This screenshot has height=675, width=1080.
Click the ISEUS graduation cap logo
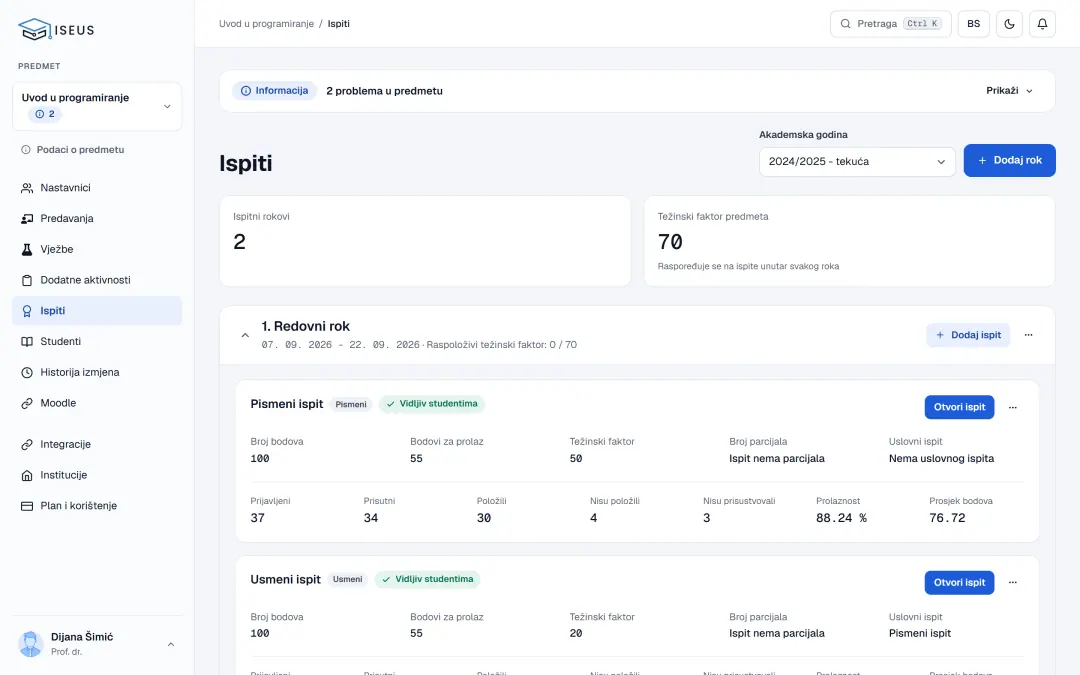[x=56, y=30]
